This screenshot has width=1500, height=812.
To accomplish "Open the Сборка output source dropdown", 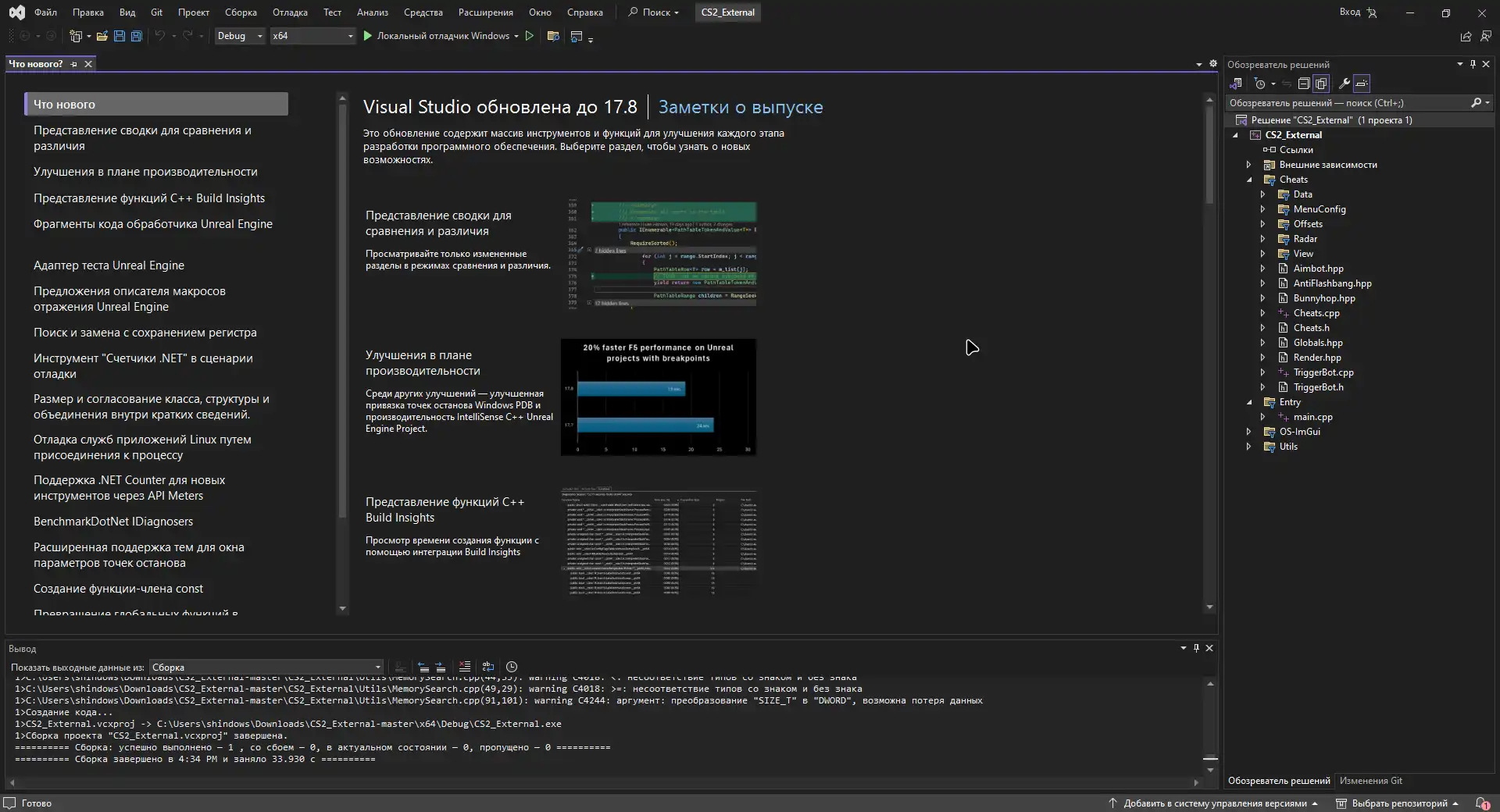I will [266, 668].
